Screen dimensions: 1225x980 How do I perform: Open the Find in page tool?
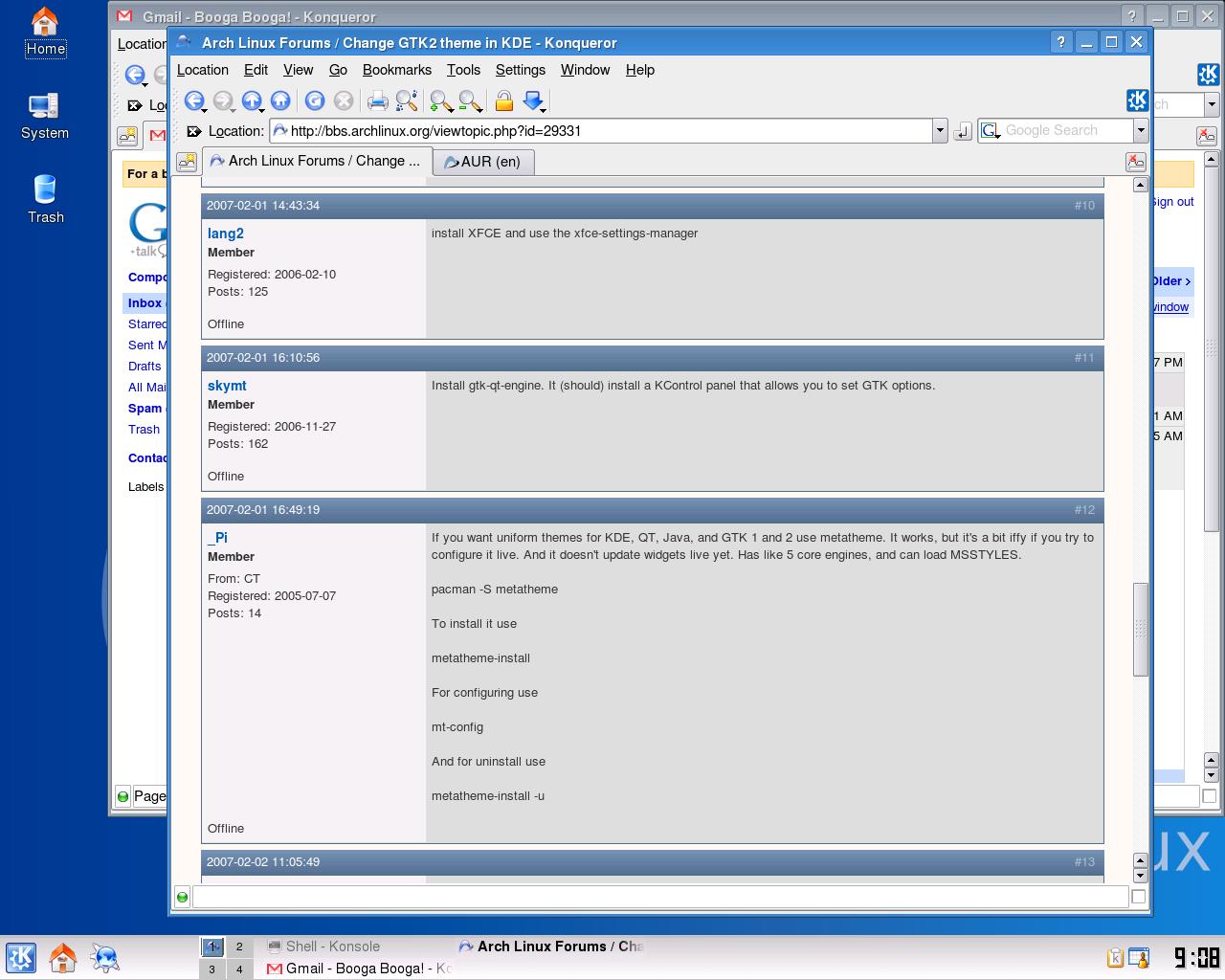tap(407, 100)
